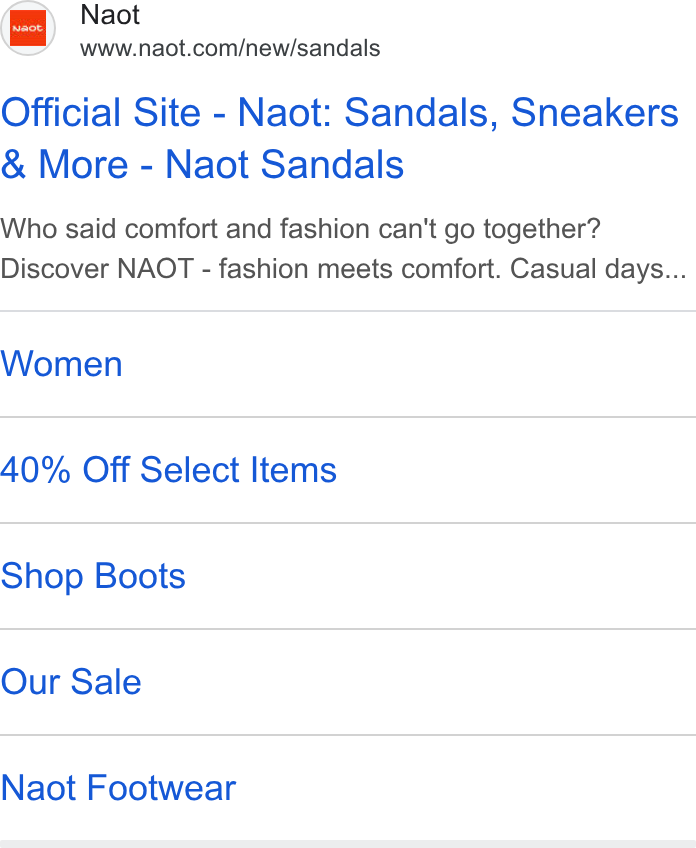Click the 'Who said comfort and fashion' description line

(x=301, y=229)
